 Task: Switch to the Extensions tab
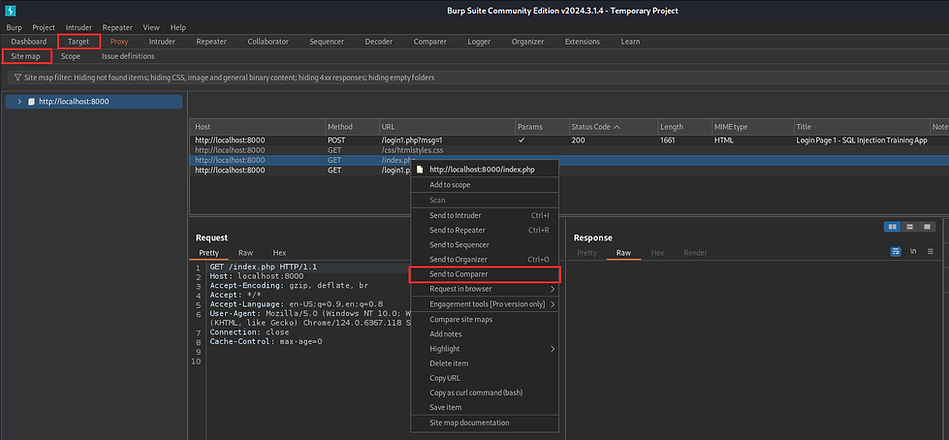(582, 42)
